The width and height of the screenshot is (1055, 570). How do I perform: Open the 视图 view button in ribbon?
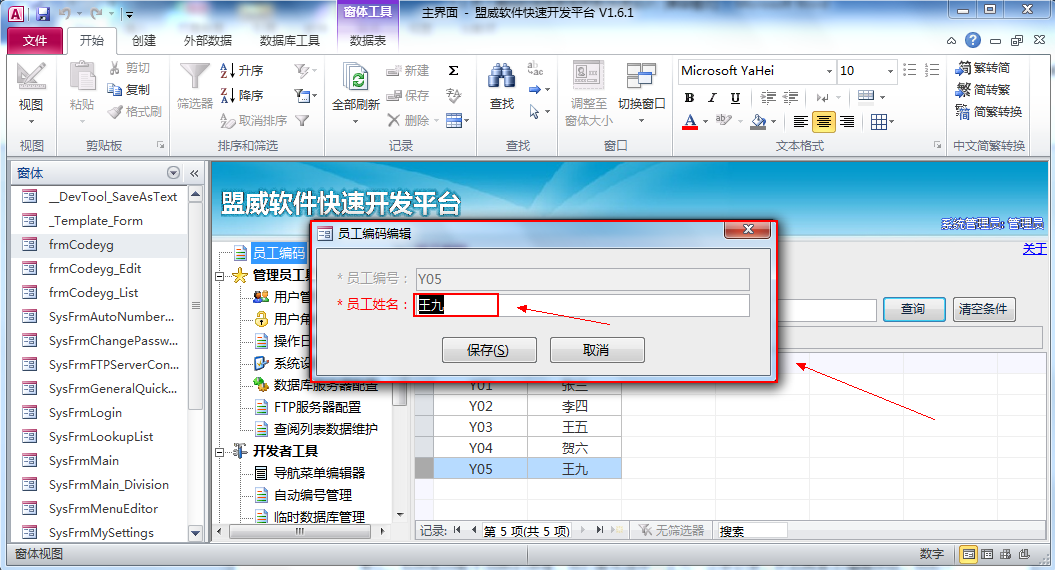30,94
